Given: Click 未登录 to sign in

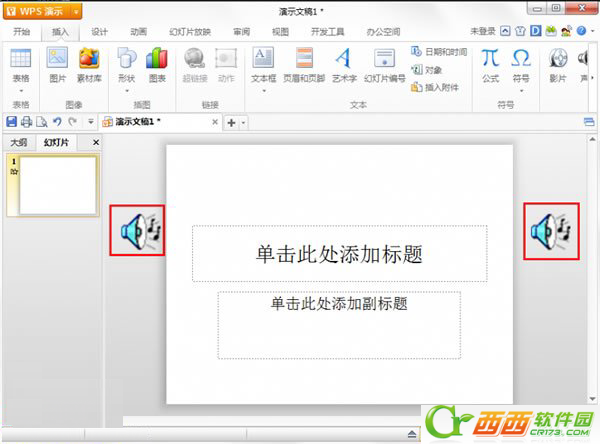Looking at the screenshot, I should click(482, 31).
